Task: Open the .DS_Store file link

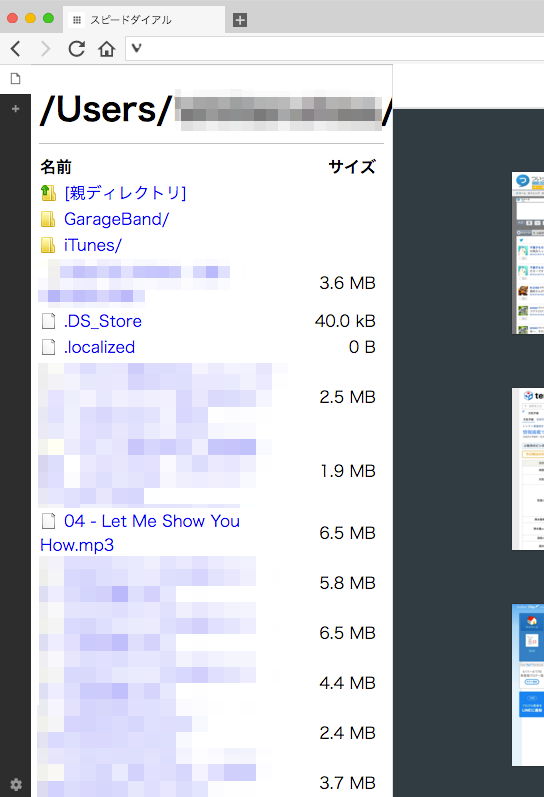Action: coord(103,321)
